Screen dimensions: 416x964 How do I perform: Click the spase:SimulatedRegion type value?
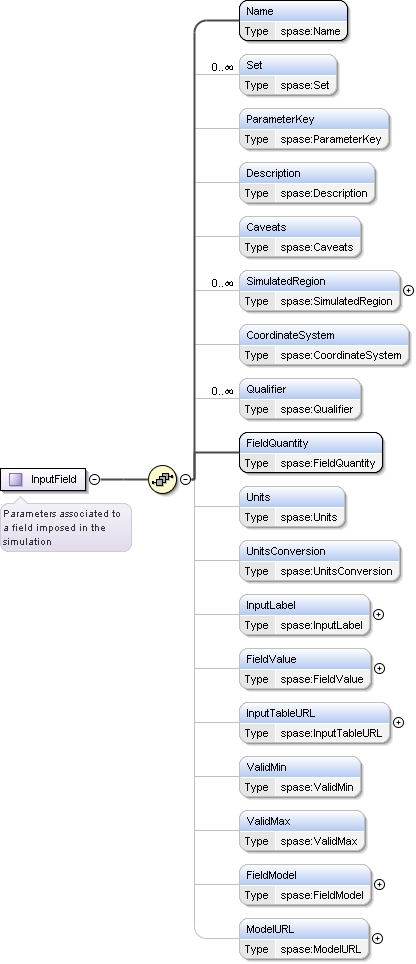336,302
